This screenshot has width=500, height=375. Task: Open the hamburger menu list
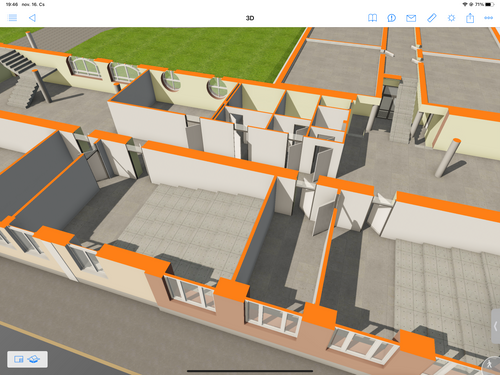tap(12, 18)
